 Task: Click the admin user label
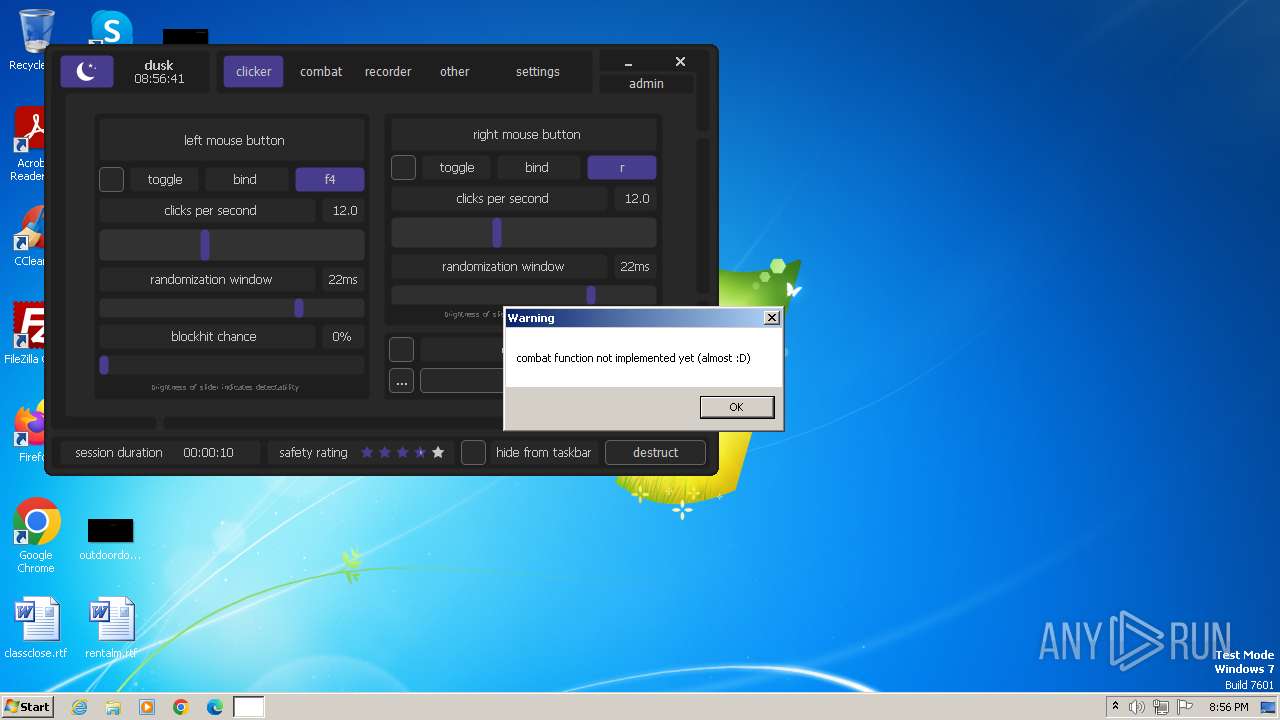click(x=646, y=83)
